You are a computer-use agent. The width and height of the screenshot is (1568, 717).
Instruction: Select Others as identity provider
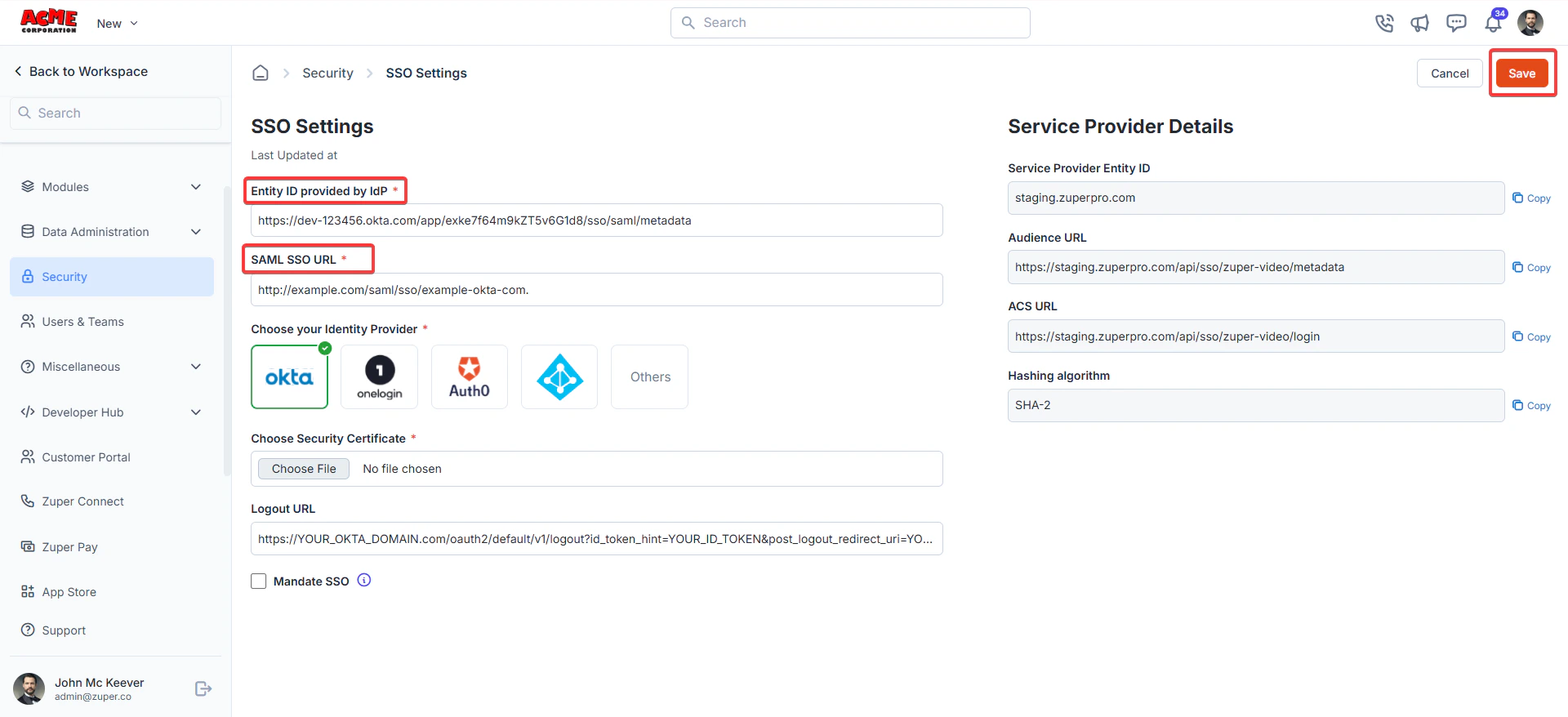click(650, 376)
